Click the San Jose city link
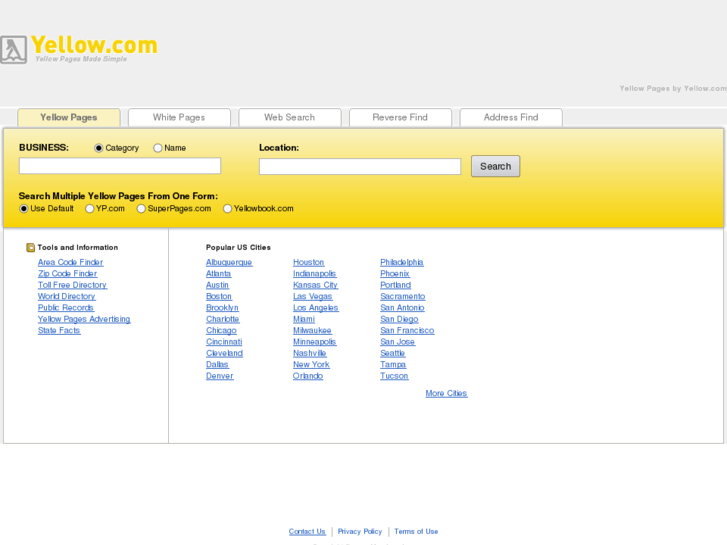The image size is (727, 545). 398,342
